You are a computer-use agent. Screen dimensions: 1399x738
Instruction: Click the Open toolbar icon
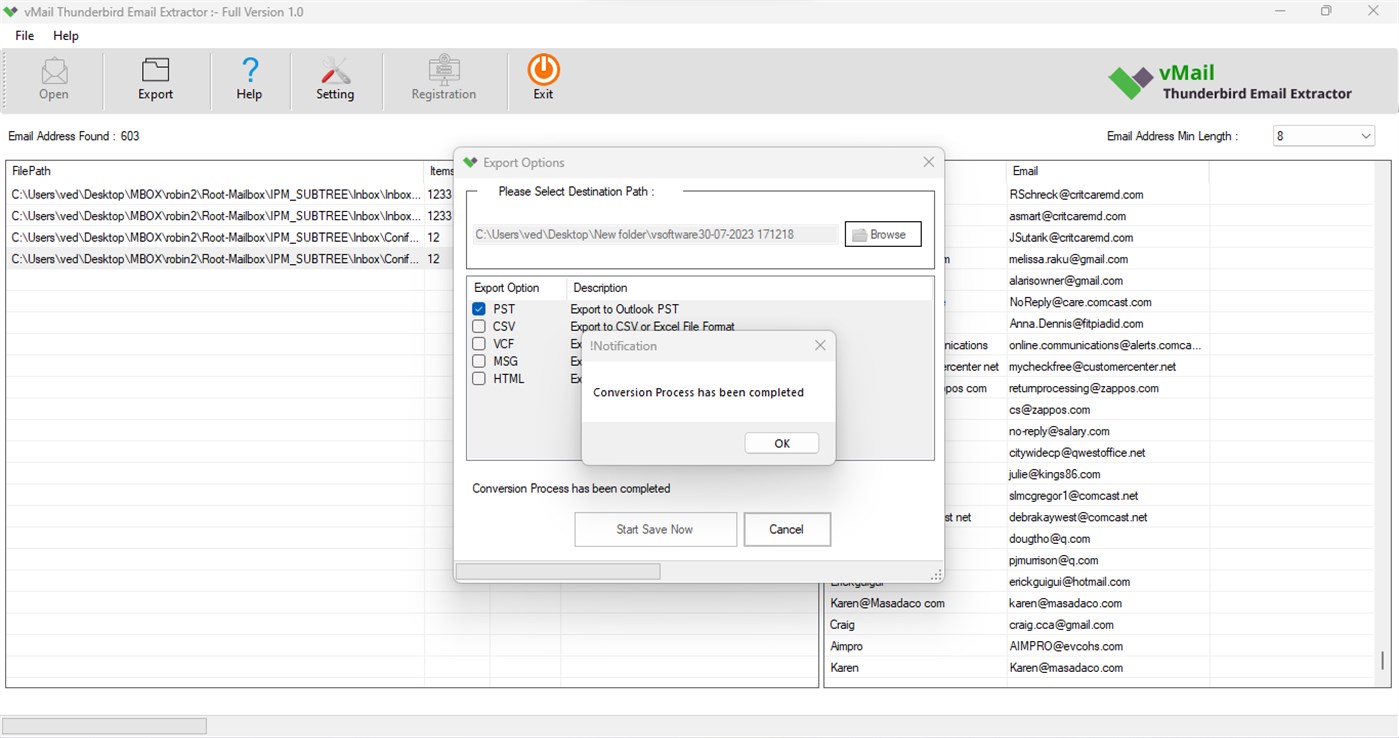click(x=53, y=78)
